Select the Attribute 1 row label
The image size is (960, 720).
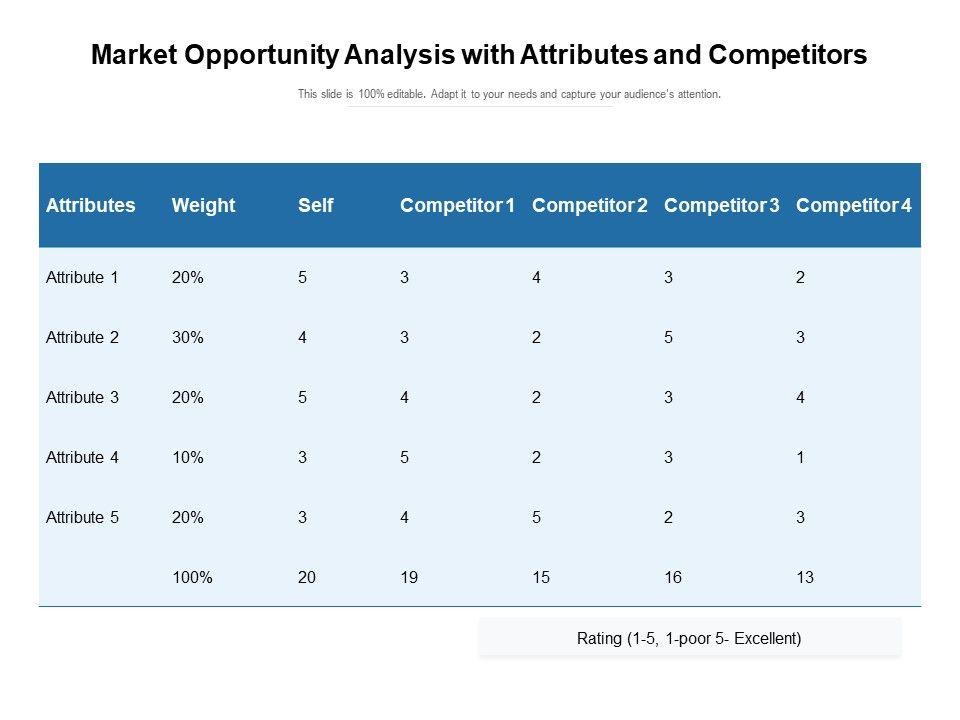click(82, 278)
